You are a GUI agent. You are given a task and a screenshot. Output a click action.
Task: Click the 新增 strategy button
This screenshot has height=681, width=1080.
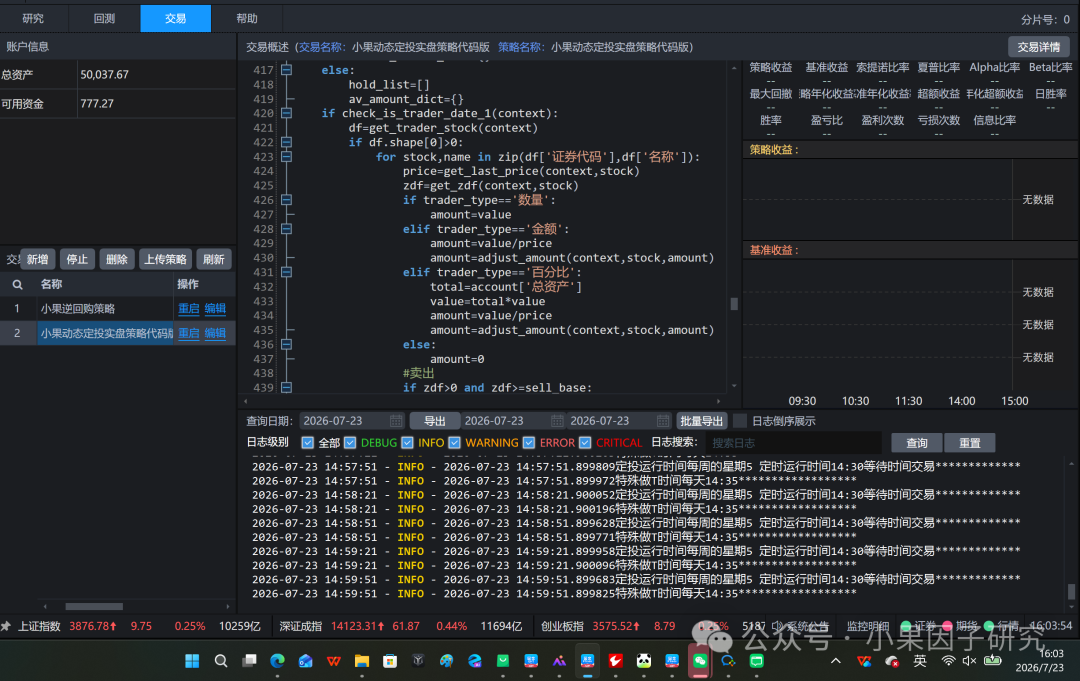37,260
